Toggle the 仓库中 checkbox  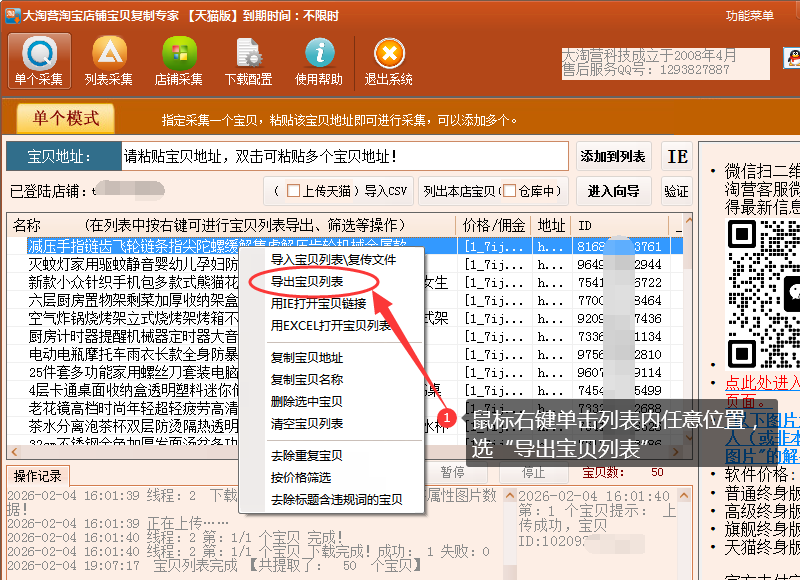point(509,191)
